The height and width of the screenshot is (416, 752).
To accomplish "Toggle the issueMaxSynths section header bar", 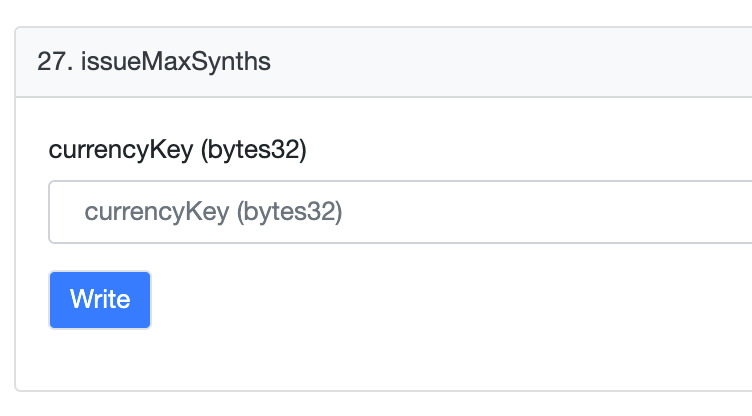I will (x=384, y=62).
